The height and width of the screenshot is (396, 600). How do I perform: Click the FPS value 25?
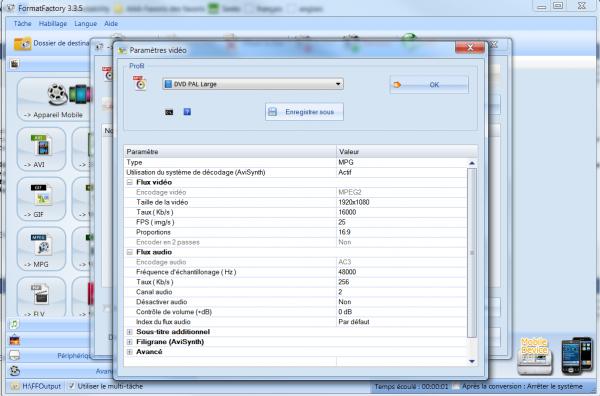point(342,222)
